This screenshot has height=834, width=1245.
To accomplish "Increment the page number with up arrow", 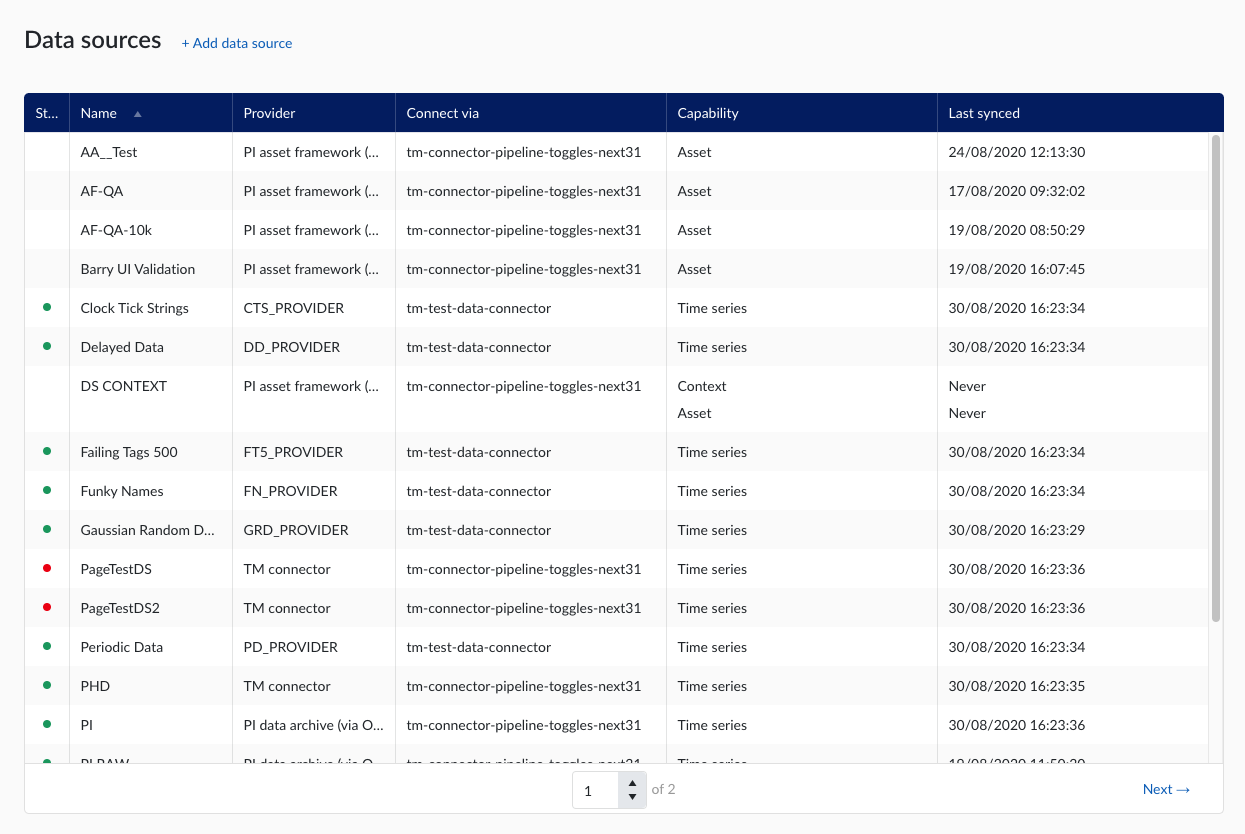I will (x=632, y=783).
